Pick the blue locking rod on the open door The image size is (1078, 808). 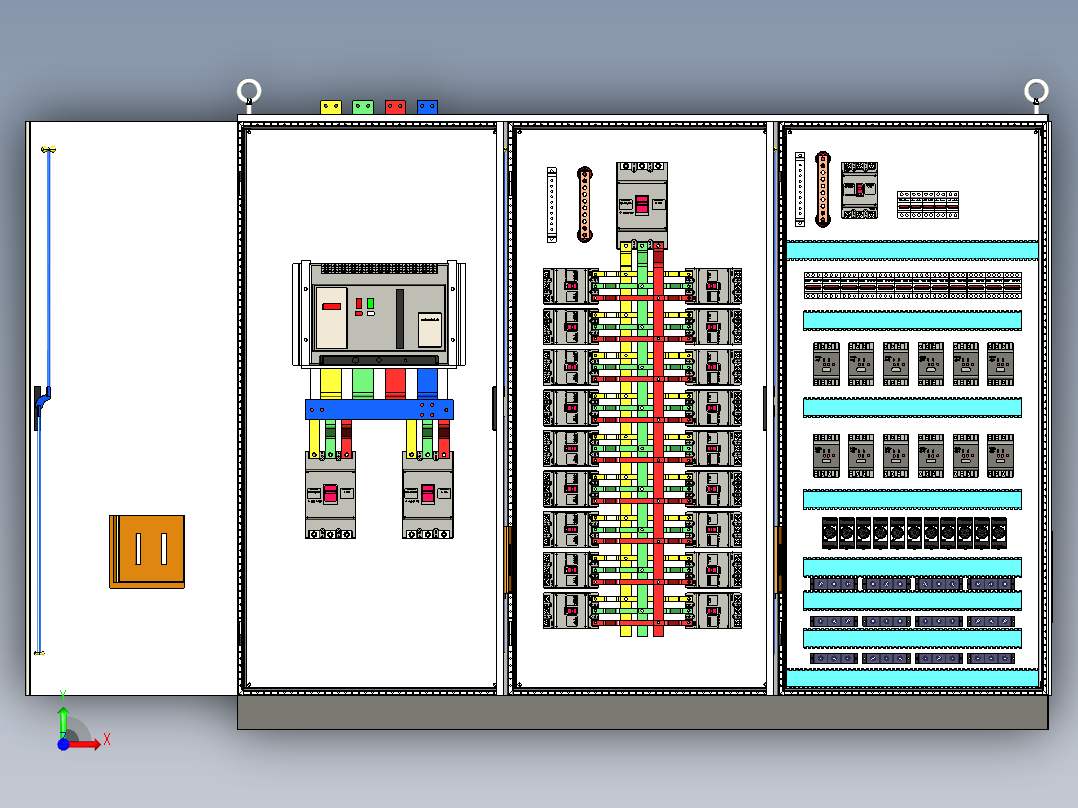(x=48, y=270)
